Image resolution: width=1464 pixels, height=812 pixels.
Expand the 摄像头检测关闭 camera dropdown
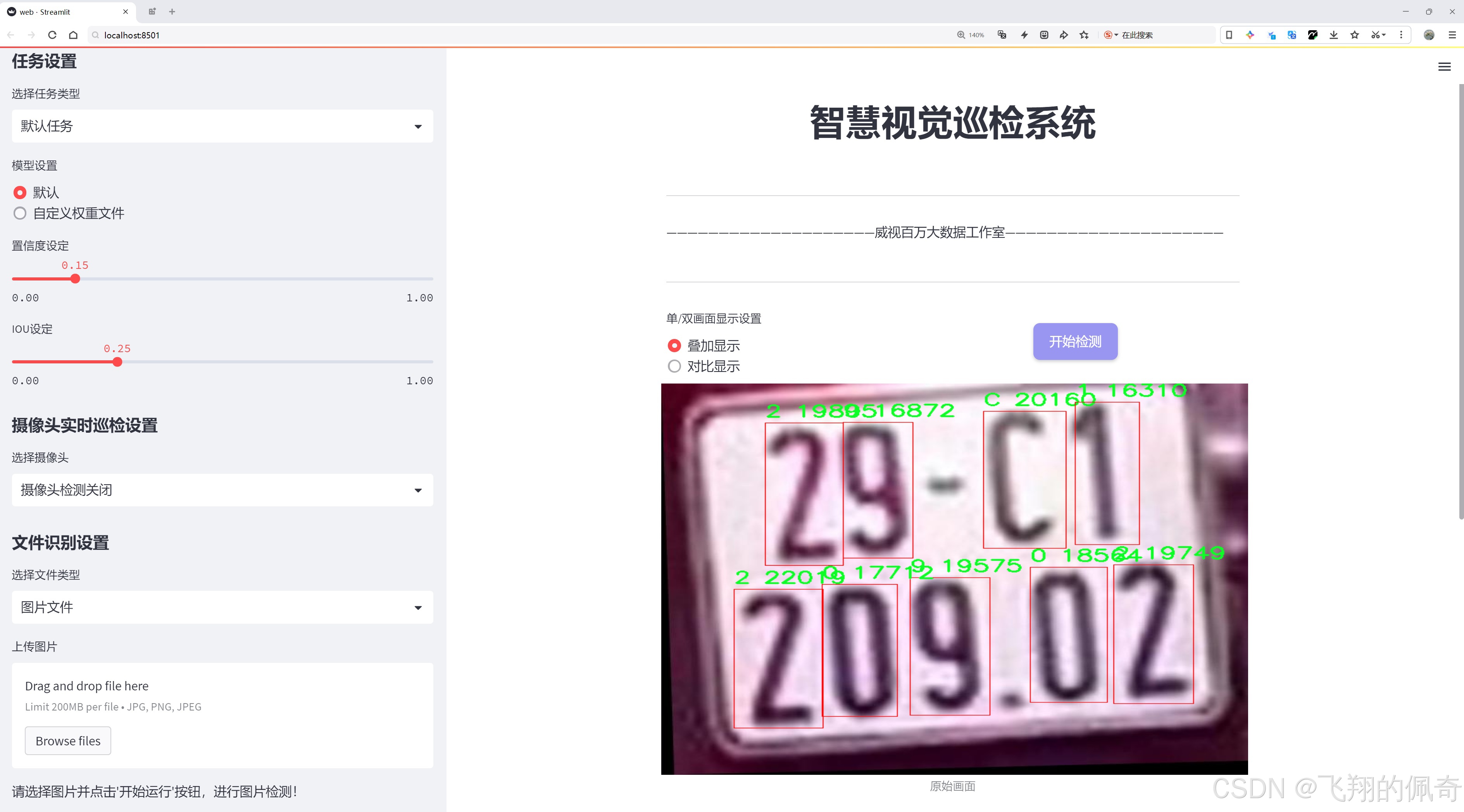tap(222, 490)
